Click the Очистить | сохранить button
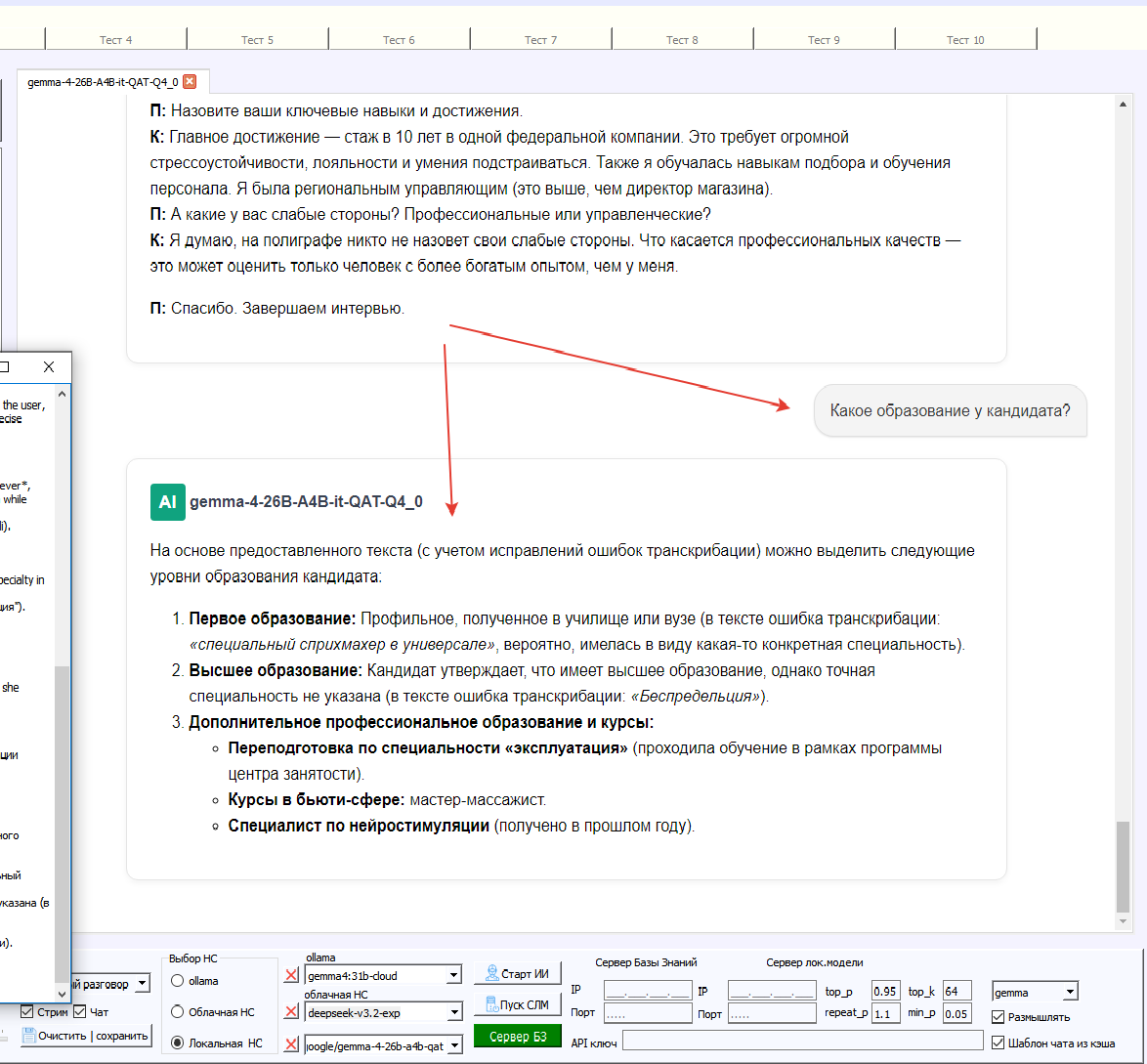Image resolution: width=1147 pixels, height=1064 pixels. (86, 1036)
